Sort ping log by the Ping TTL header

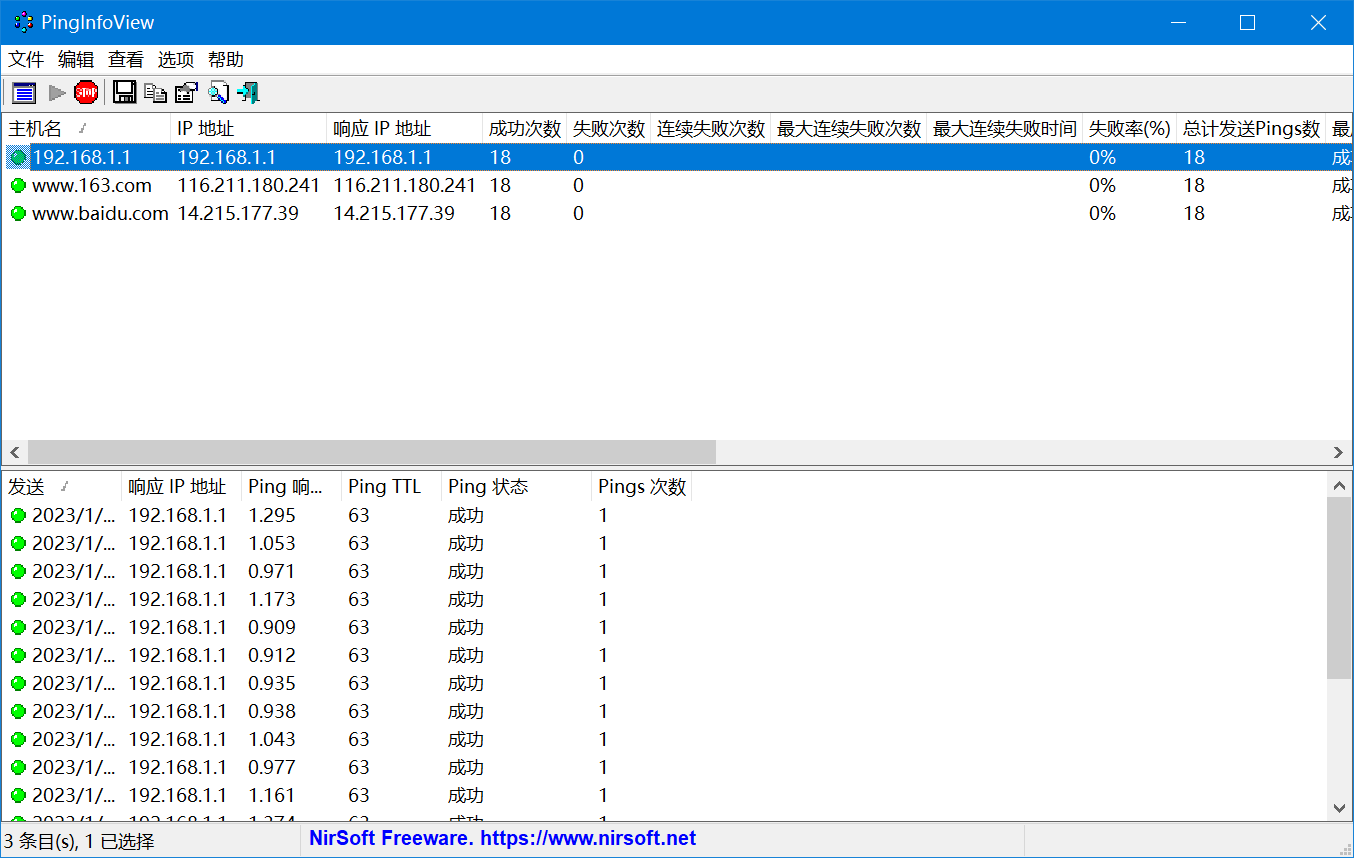(392, 487)
